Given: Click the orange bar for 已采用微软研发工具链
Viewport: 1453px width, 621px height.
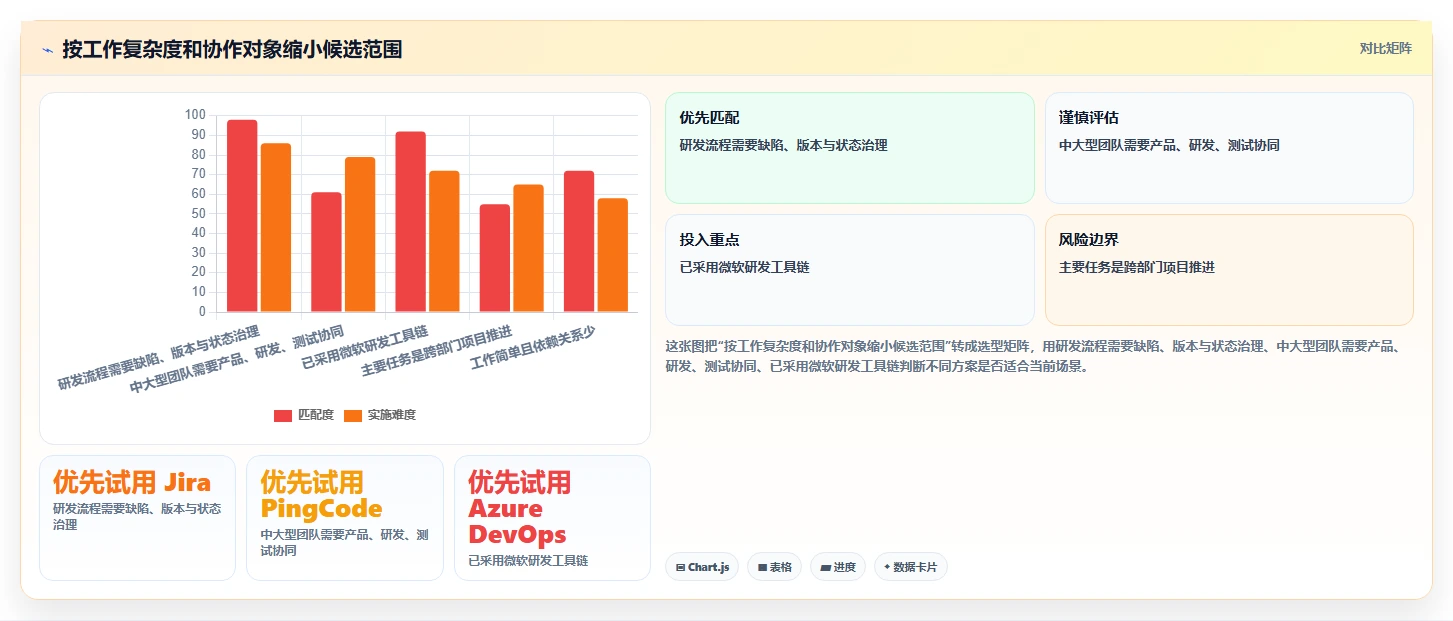Looking at the screenshot, I should pyautogui.click(x=444, y=242).
